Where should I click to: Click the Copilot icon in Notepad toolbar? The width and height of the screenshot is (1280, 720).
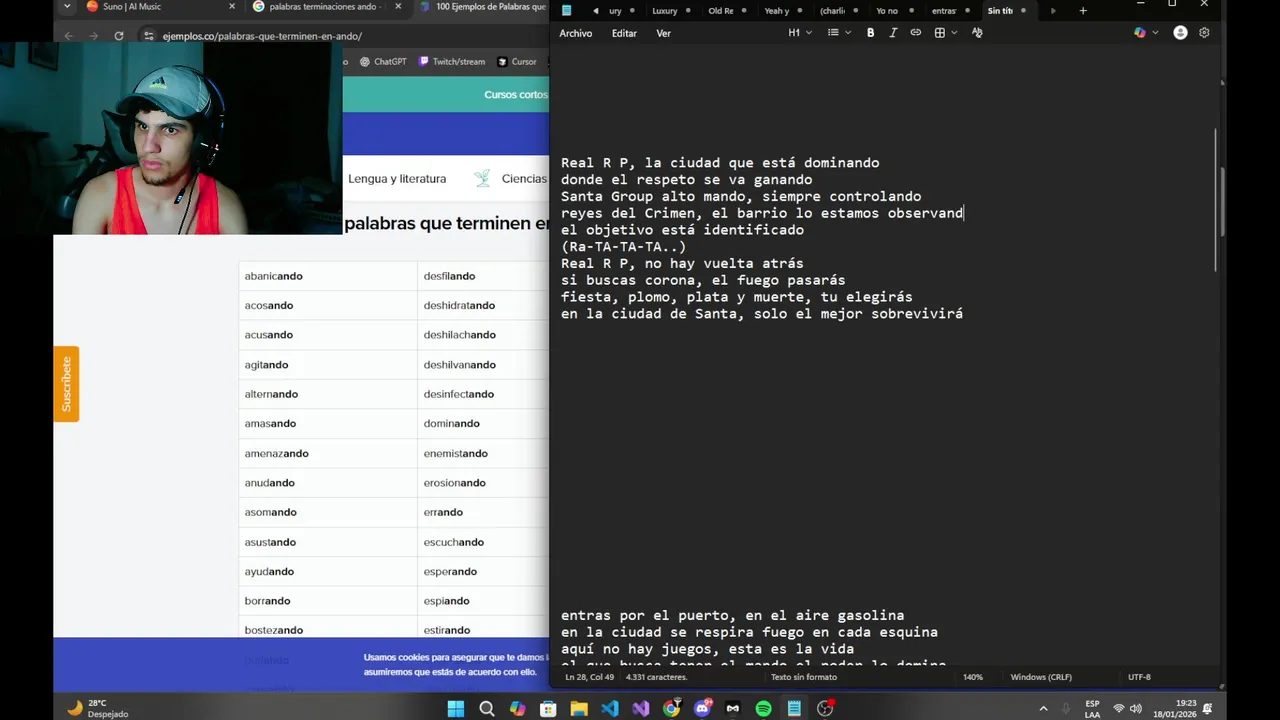tap(1139, 33)
